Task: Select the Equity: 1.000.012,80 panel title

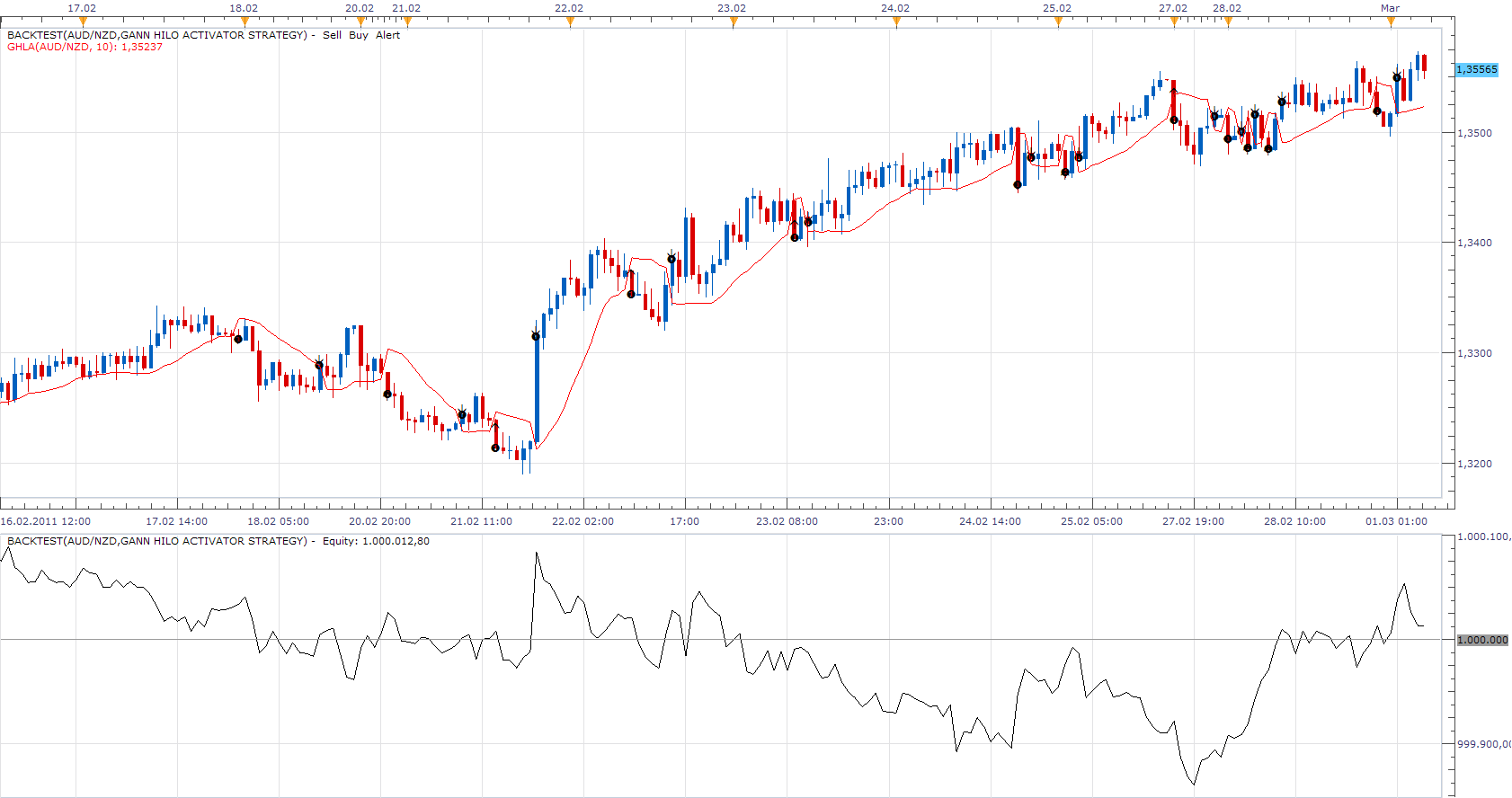Action: coord(377,541)
